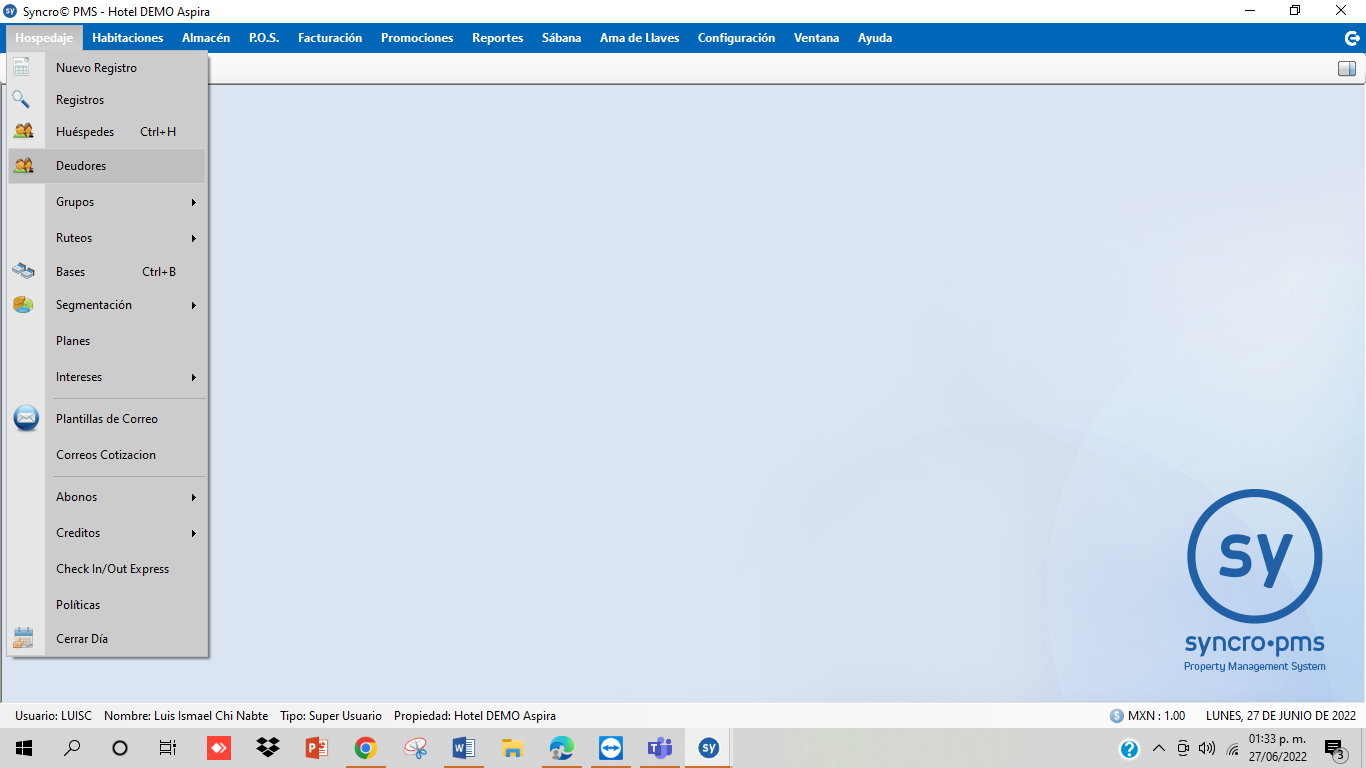
Task: Open the Ventana menu
Action: [x=817, y=38]
